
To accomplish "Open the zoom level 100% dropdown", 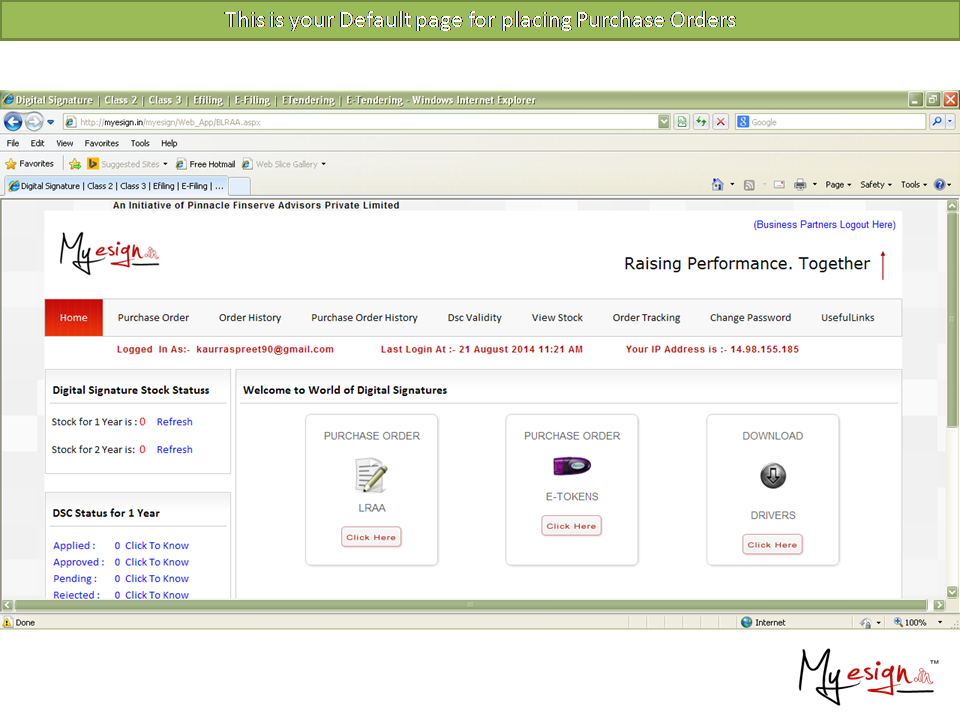I will pyautogui.click(x=916, y=622).
